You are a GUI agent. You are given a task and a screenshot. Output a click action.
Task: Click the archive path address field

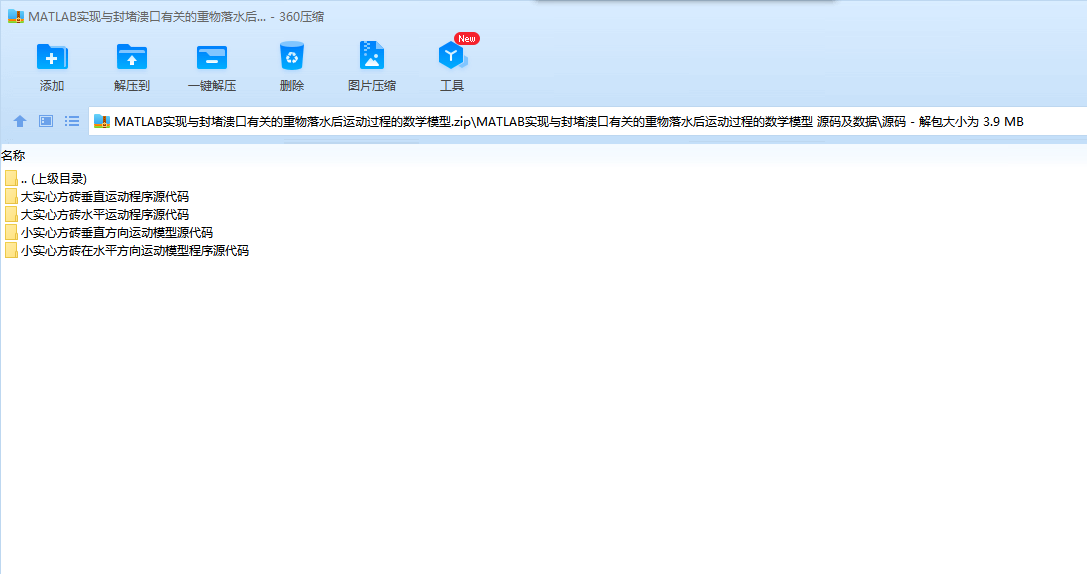point(588,121)
